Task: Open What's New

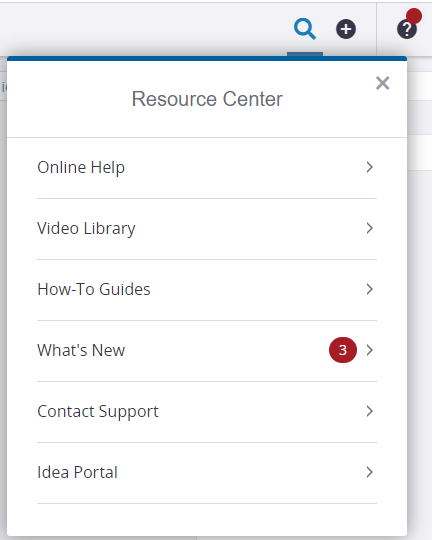Action: (207, 351)
